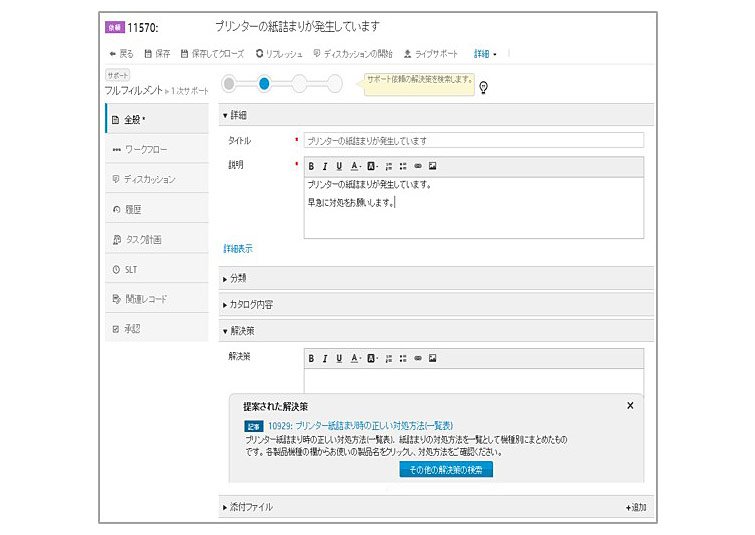Insert numbered list in description editor

[389, 166]
